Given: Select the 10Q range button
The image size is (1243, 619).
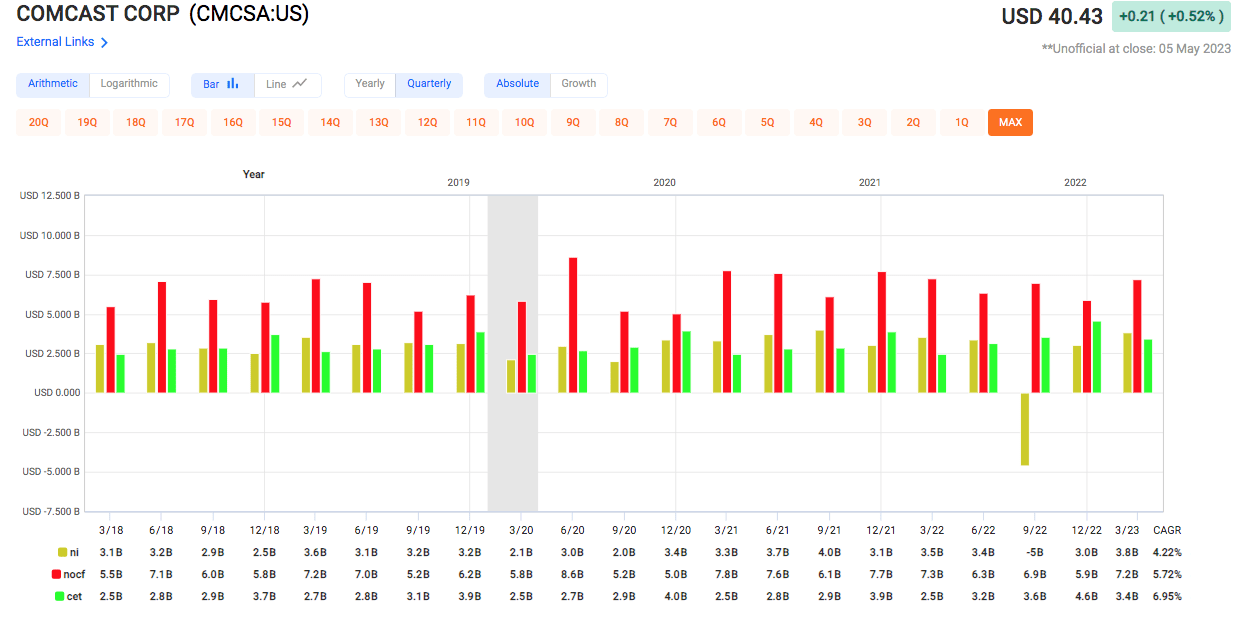Looking at the screenshot, I should click(524, 121).
